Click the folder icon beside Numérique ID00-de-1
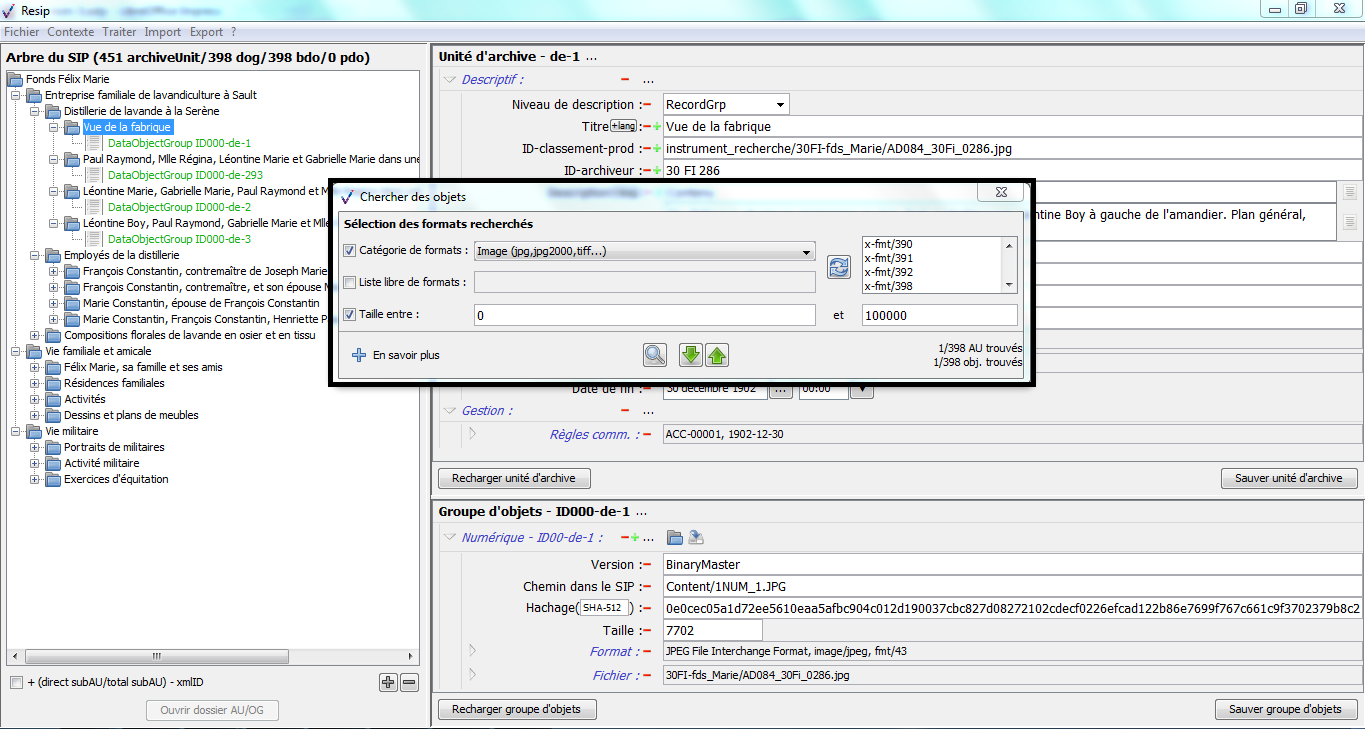Image resolution: width=1365 pixels, height=729 pixels. click(675, 537)
